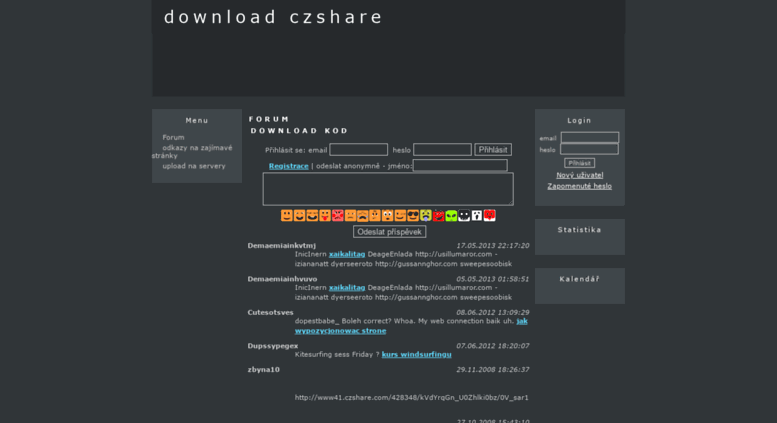
Task: Click timestamp 07.06.2012 18:20:07
Action: tap(493, 346)
